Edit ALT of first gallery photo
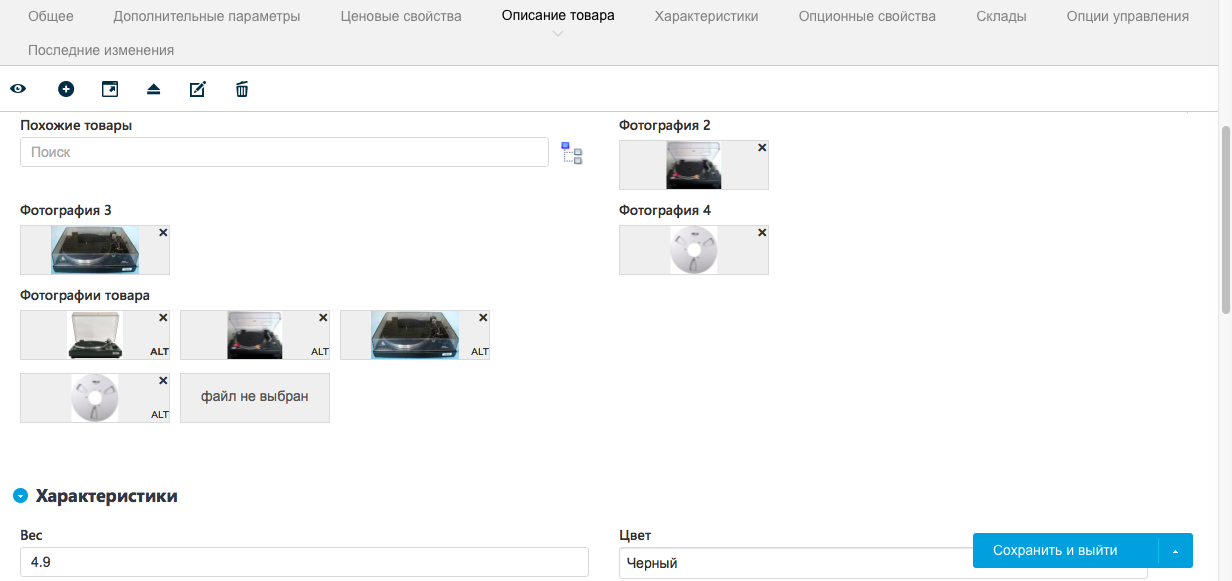 click(160, 352)
